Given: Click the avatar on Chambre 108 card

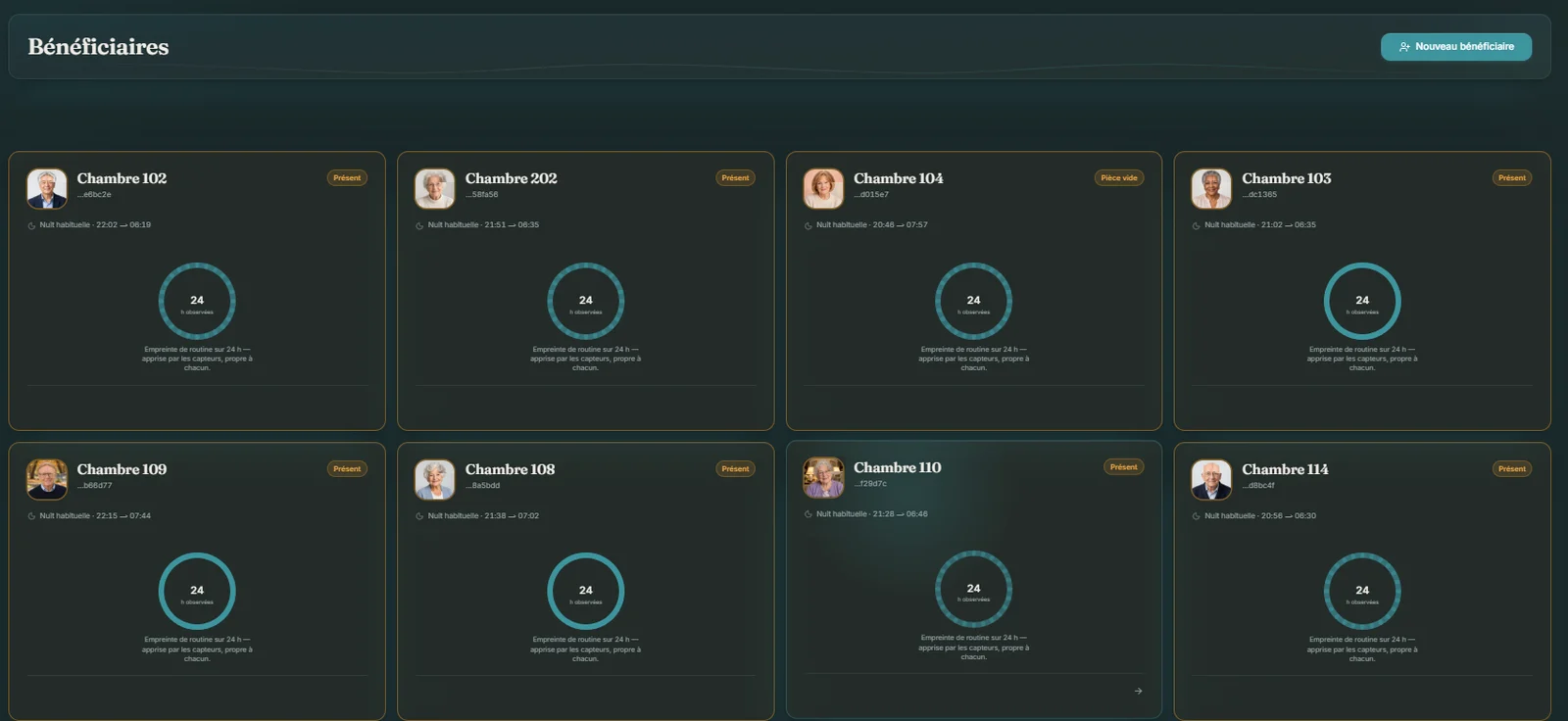Looking at the screenshot, I should pyautogui.click(x=435, y=479).
